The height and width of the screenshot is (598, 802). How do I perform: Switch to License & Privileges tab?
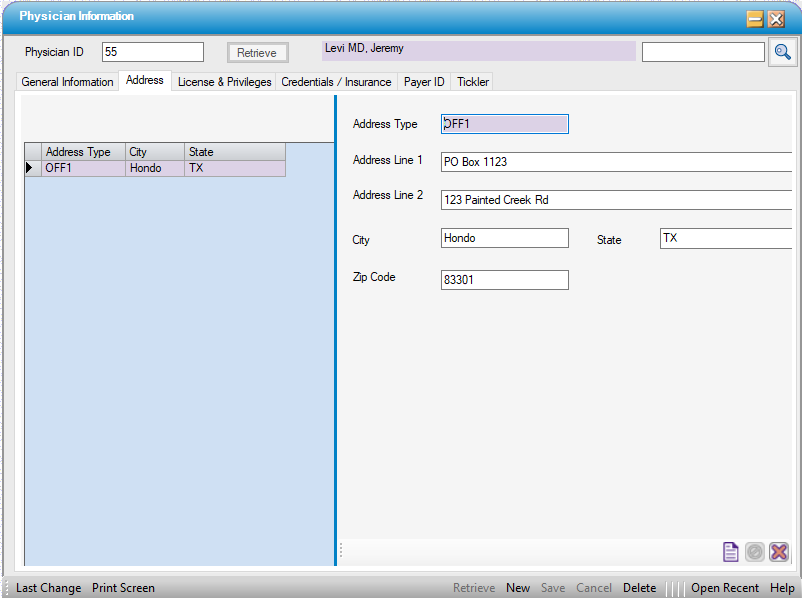(x=224, y=82)
